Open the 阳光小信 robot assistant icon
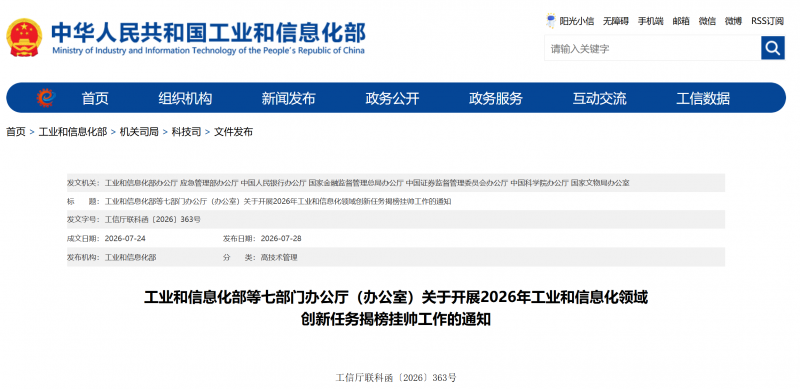 [x=551, y=21]
